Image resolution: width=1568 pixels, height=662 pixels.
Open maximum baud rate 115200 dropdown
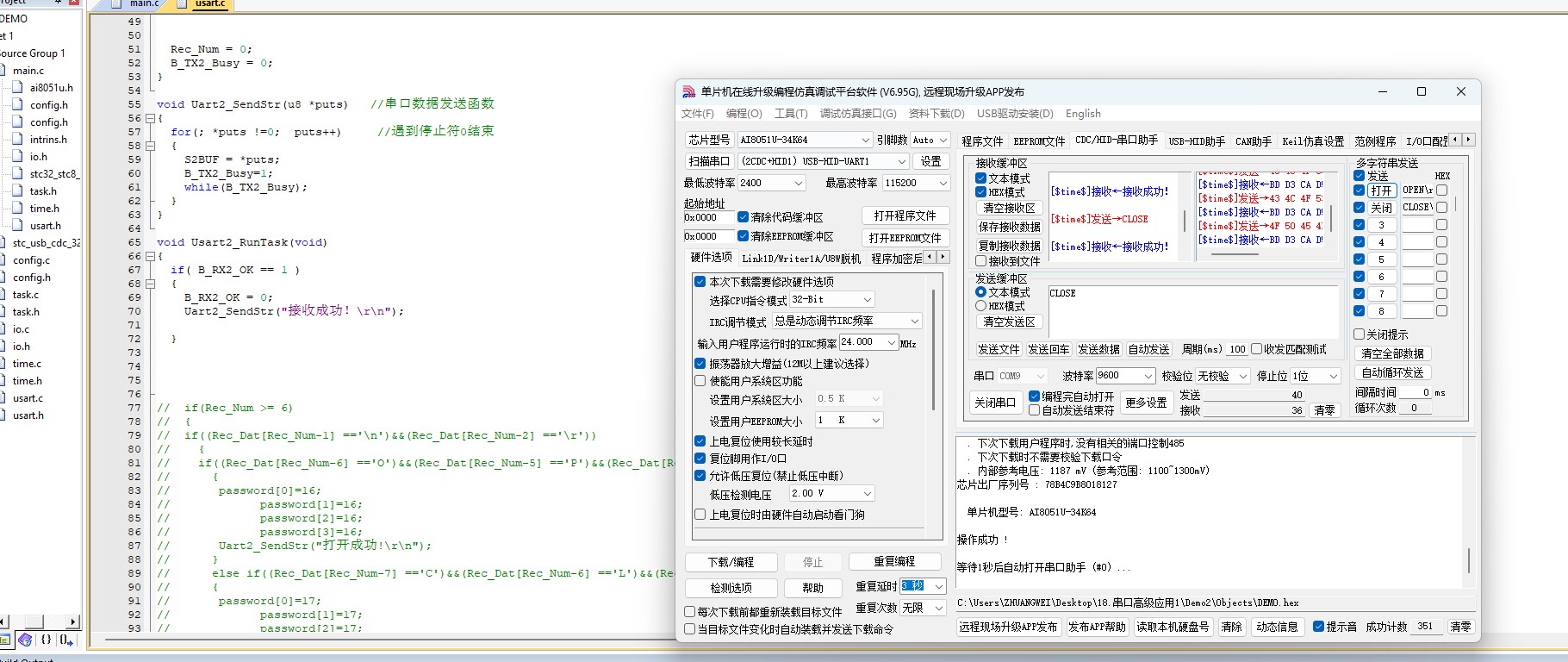(x=916, y=183)
